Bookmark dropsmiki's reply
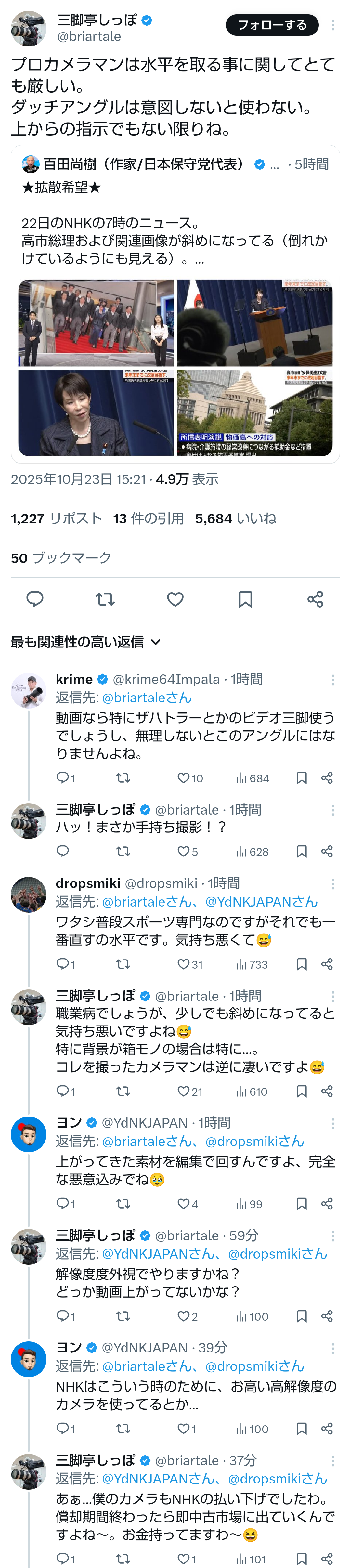Viewport: 351px width, 1568px height. (x=302, y=964)
